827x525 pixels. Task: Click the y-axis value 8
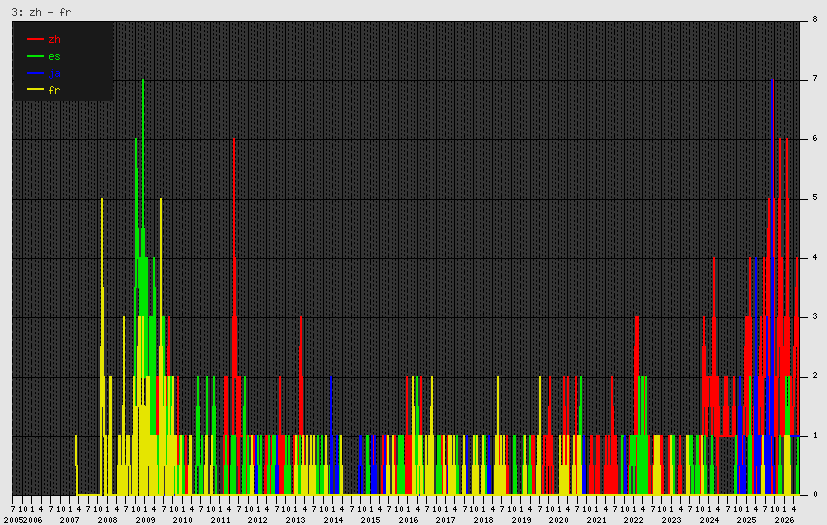coord(815,20)
